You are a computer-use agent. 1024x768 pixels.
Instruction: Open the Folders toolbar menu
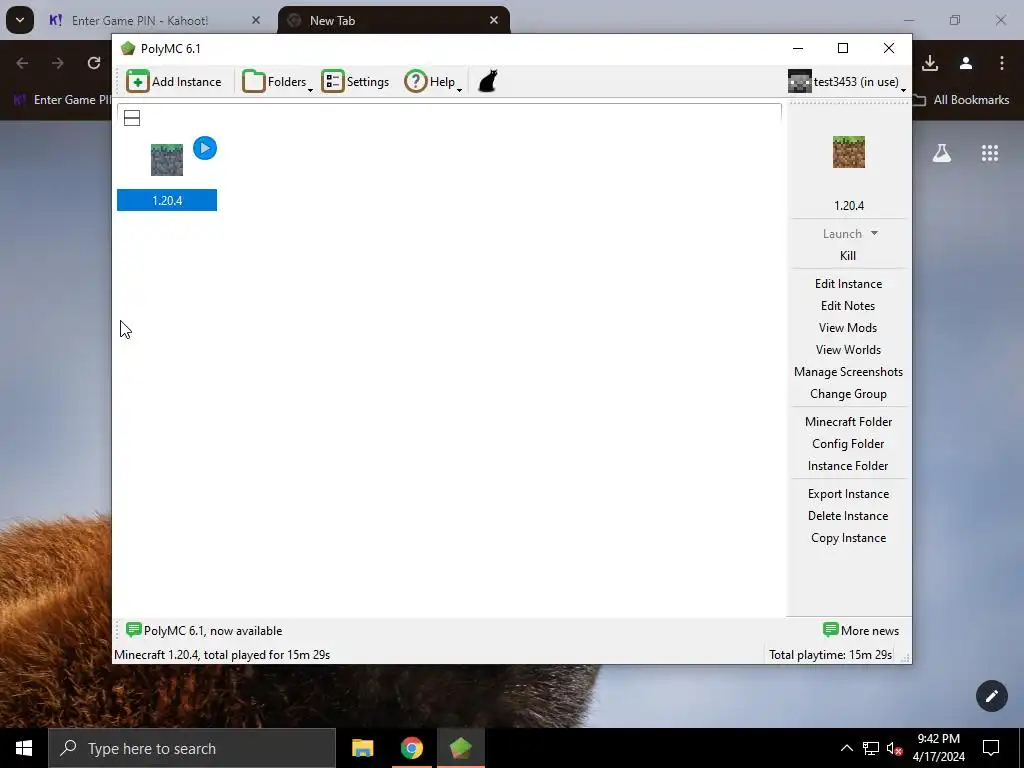[x=278, y=82]
